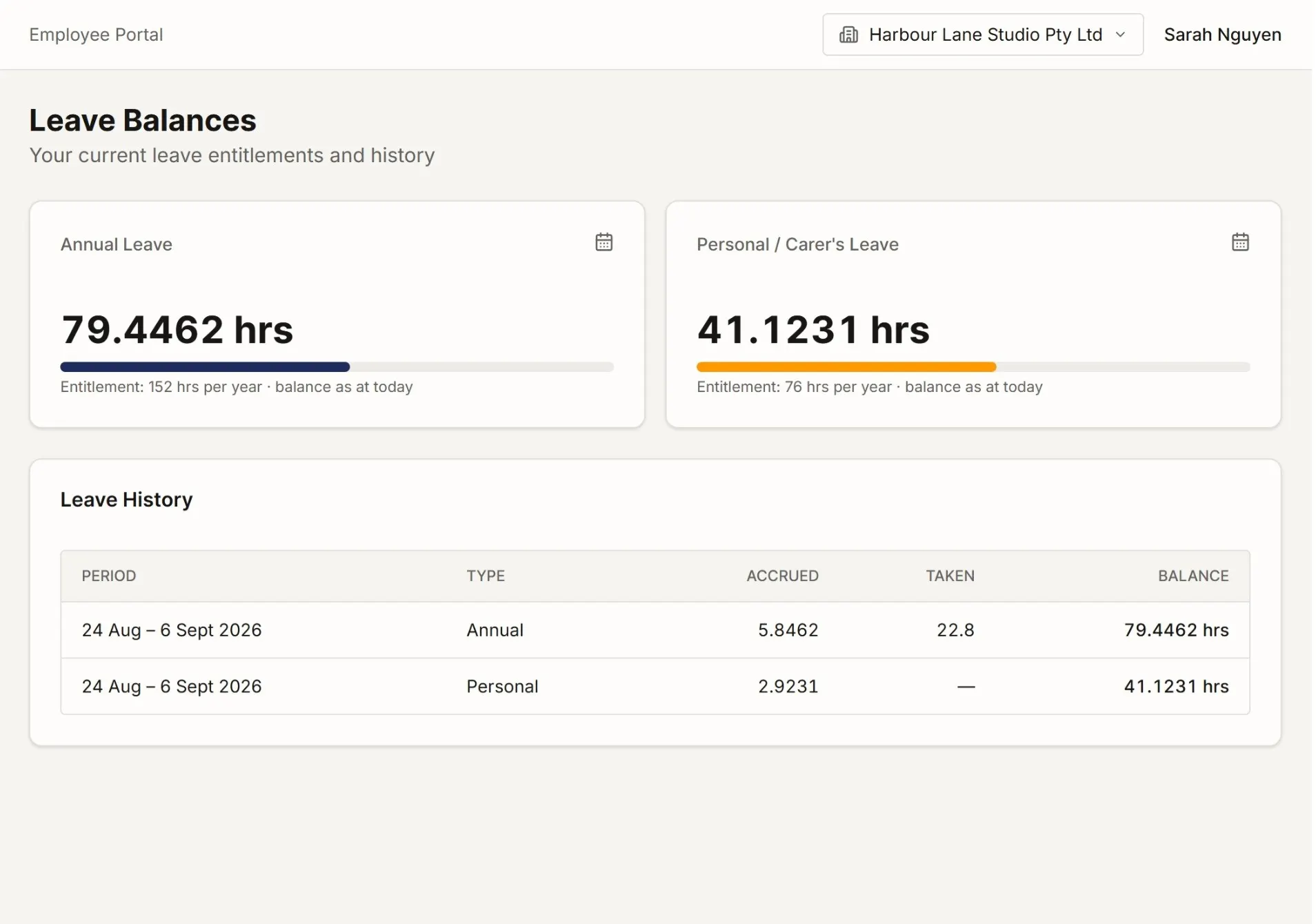Image resolution: width=1316 pixels, height=924 pixels.
Task: Click the chevron arrow in company selector
Action: click(x=1120, y=35)
